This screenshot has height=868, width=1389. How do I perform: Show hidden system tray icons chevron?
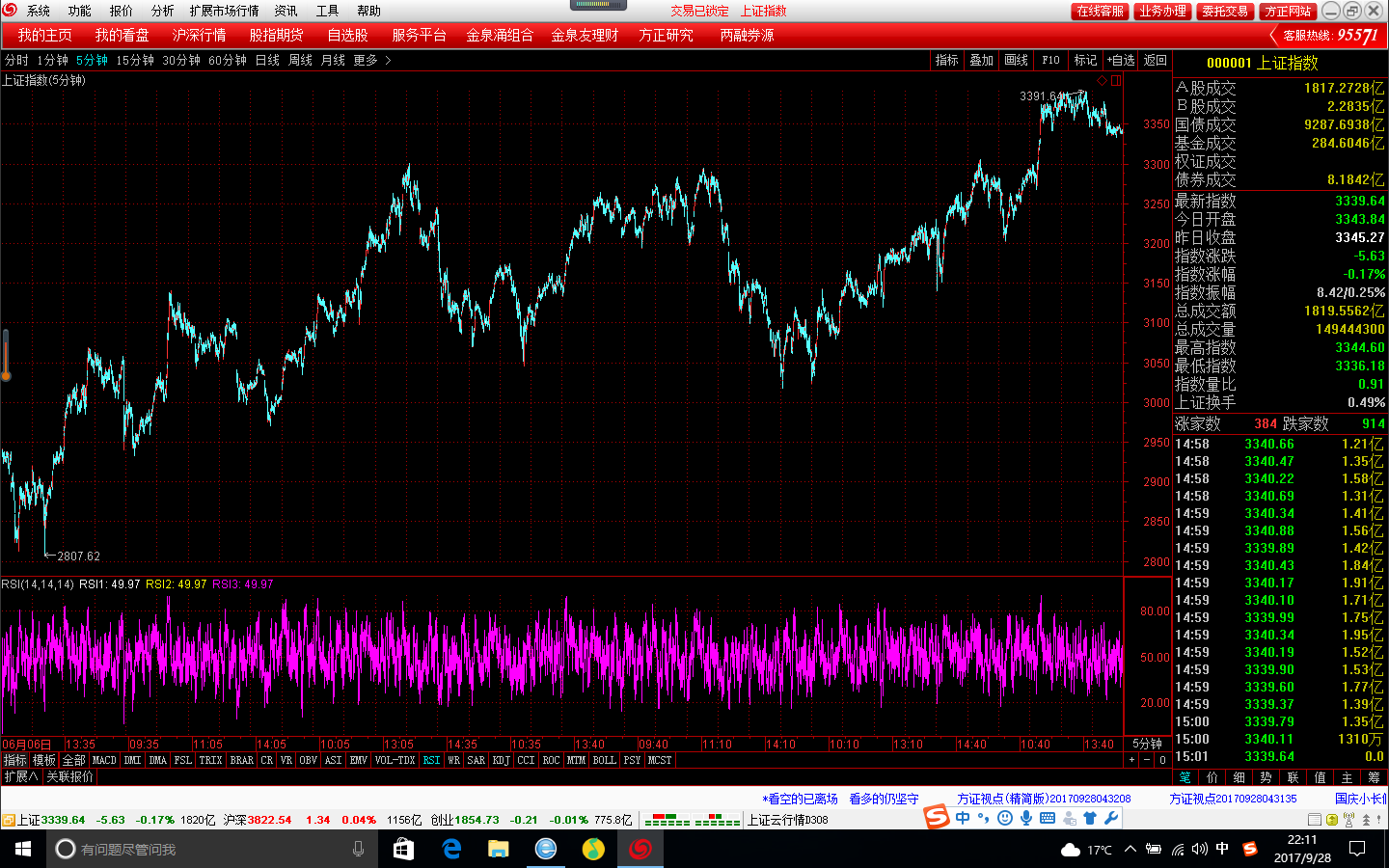pos(1130,849)
